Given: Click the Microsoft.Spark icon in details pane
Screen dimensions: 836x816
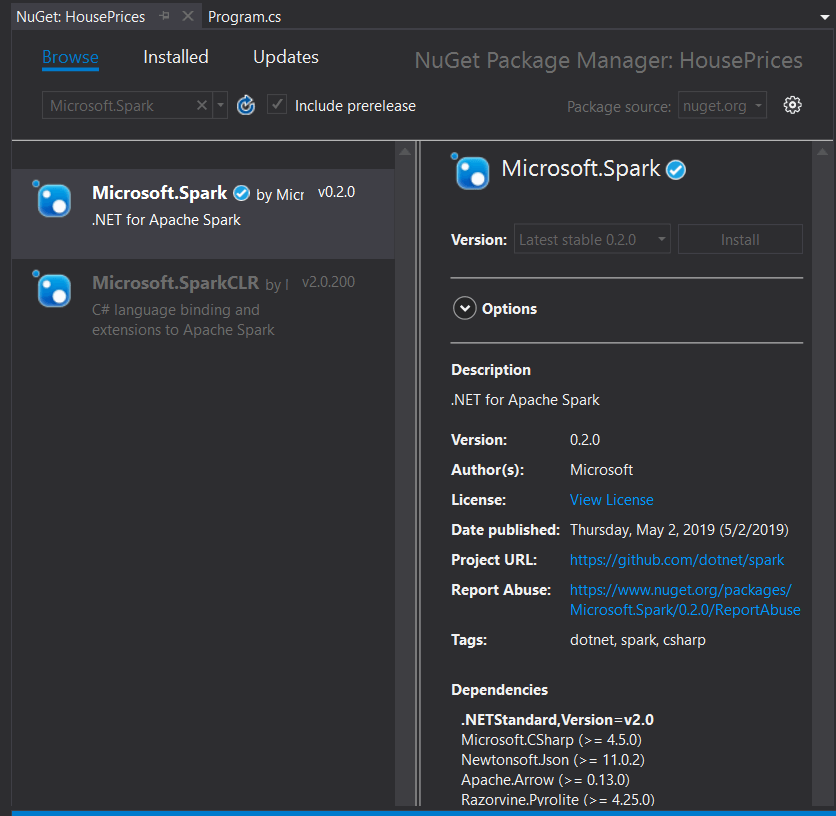Looking at the screenshot, I should pyautogui.click(x=470, y=172).
